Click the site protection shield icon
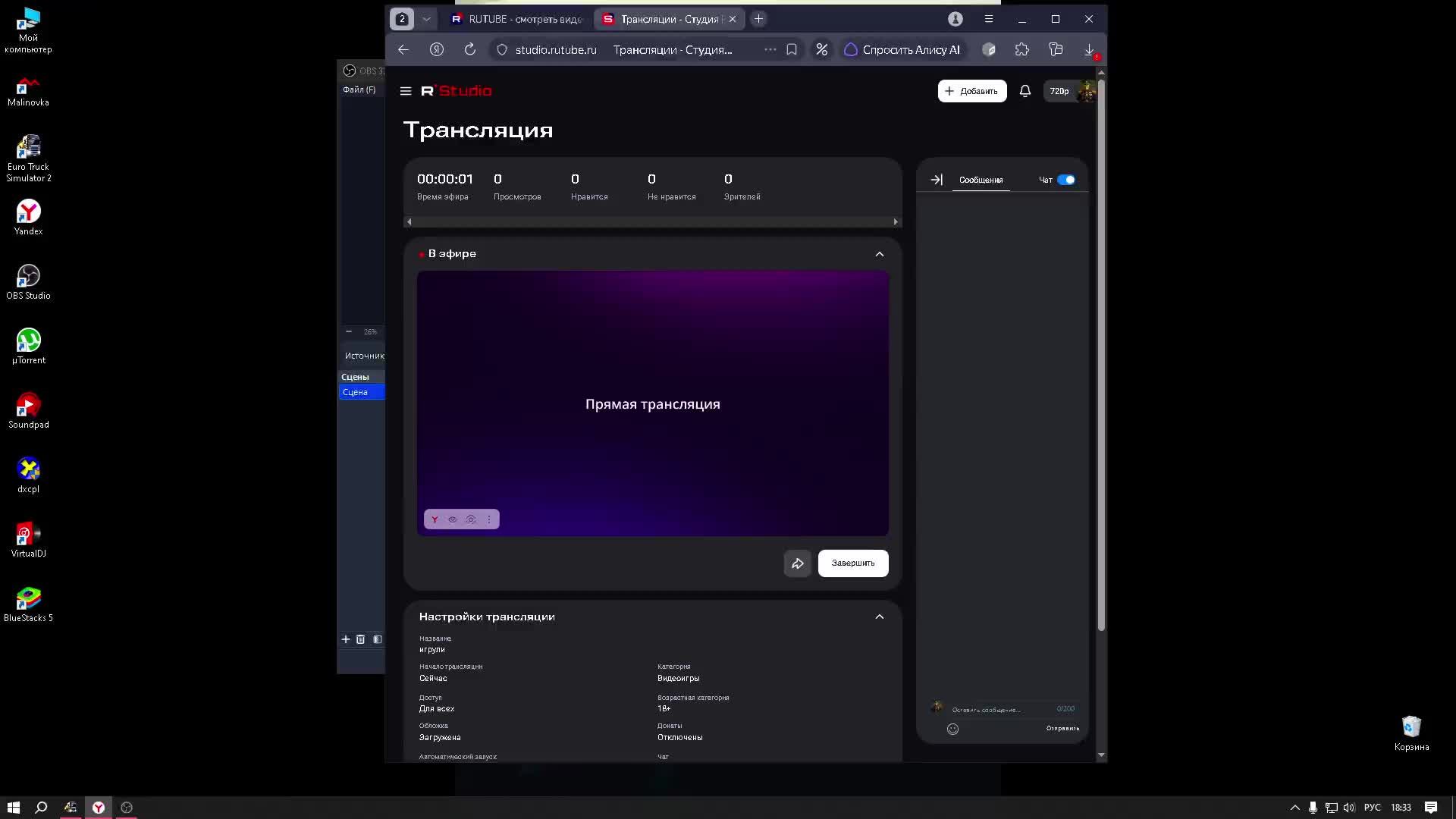Image resolution: width=1456 pixels, height=819 pixels. [x=502, y=50]
